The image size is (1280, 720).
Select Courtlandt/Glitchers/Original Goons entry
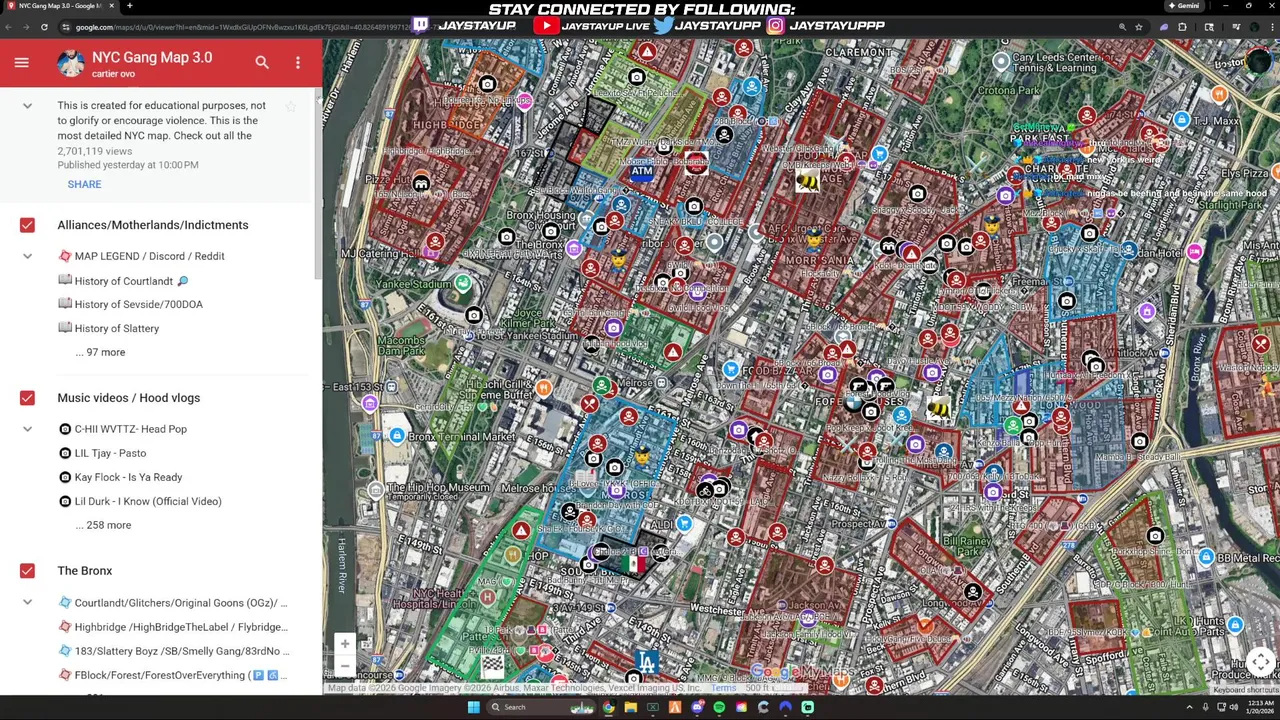[x=172, y=603]
